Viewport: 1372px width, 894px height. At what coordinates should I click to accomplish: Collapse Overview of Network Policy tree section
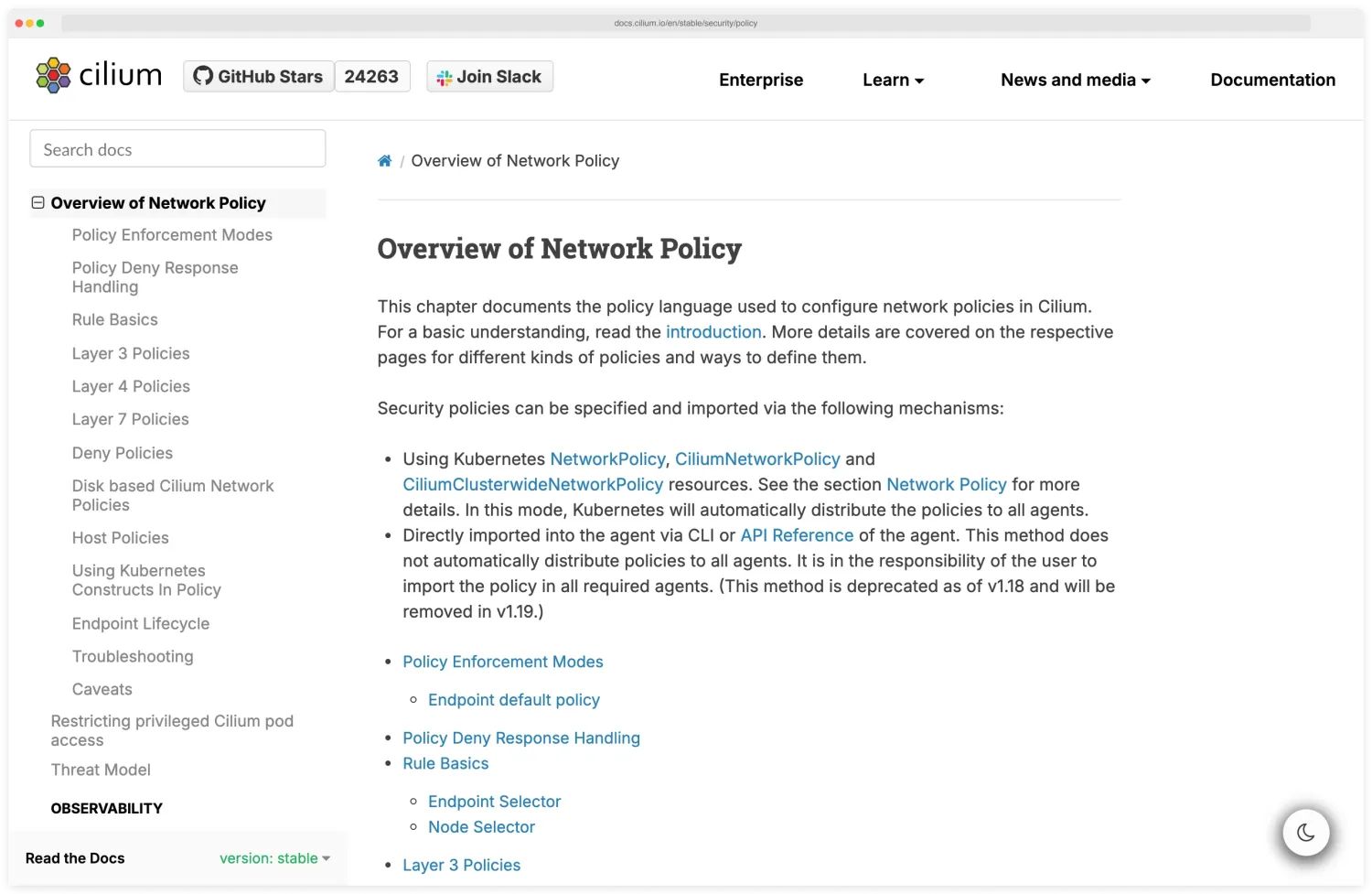(x=38, y=203)
